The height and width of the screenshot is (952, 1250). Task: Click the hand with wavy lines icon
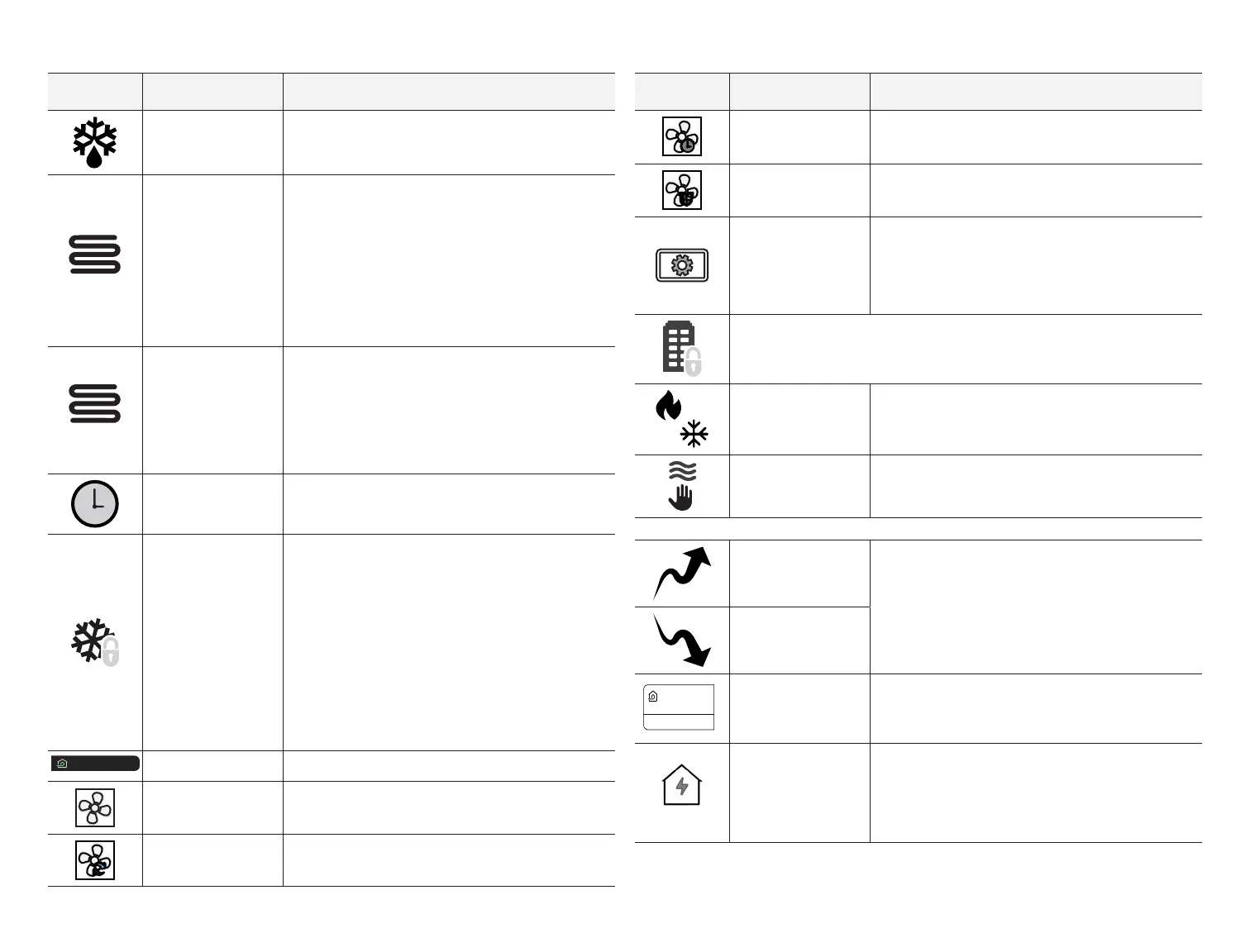(682, 486)
